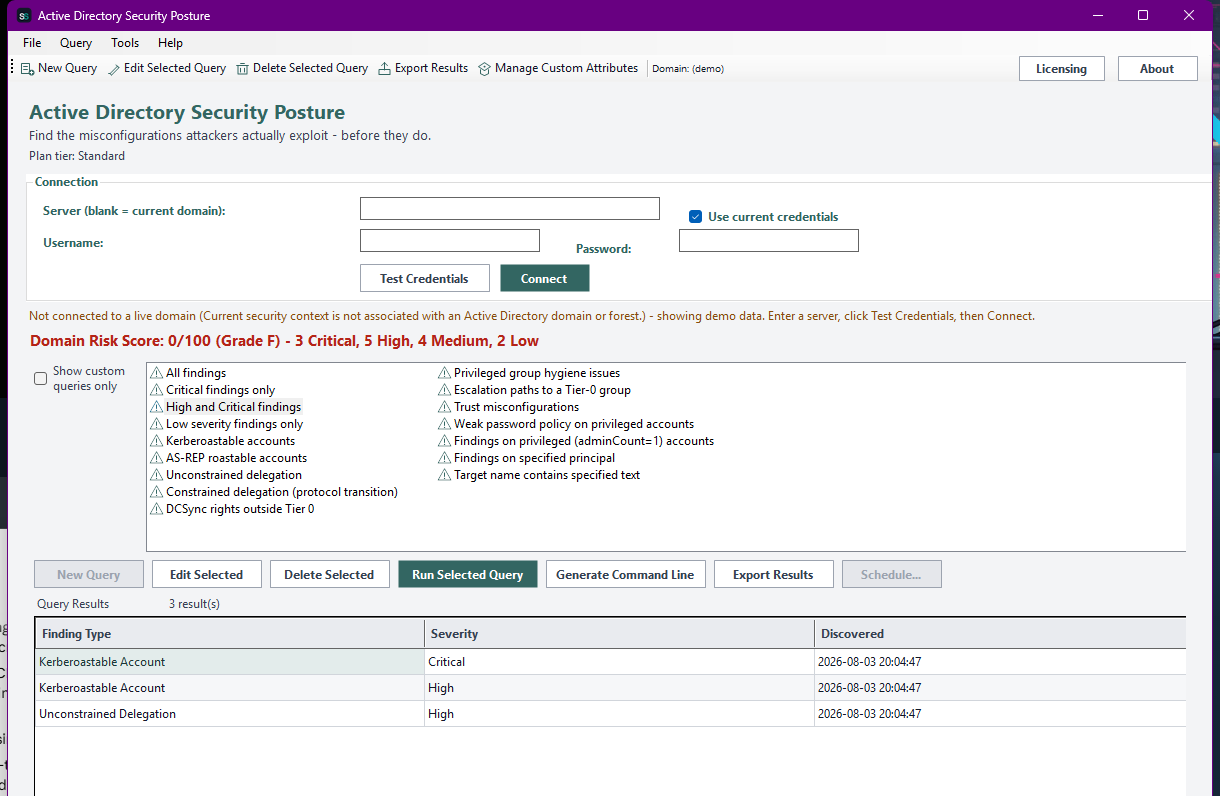Screen dimensions: 1220x796
Task: Click warning icon beside Findings on specified principal
Action: coord(445,458)
